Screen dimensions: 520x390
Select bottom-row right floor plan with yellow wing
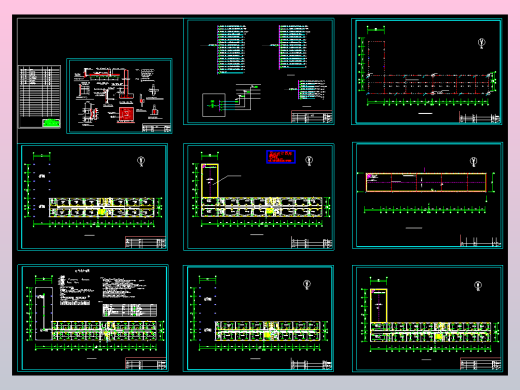pyautogui.click(x=427, y=318)
